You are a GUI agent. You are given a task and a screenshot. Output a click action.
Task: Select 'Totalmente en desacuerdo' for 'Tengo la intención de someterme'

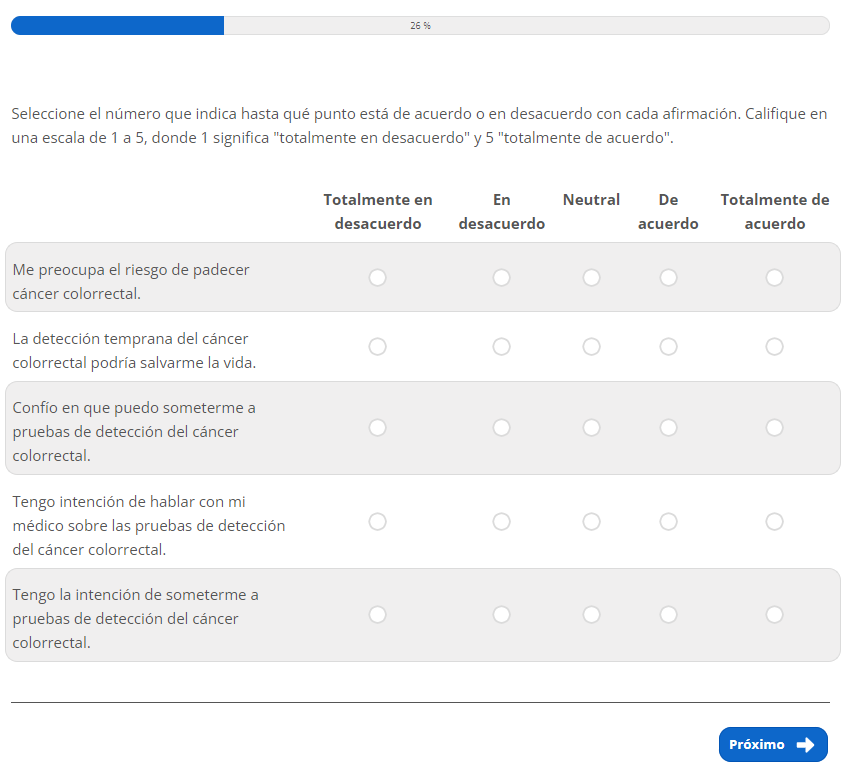[377, 615]
